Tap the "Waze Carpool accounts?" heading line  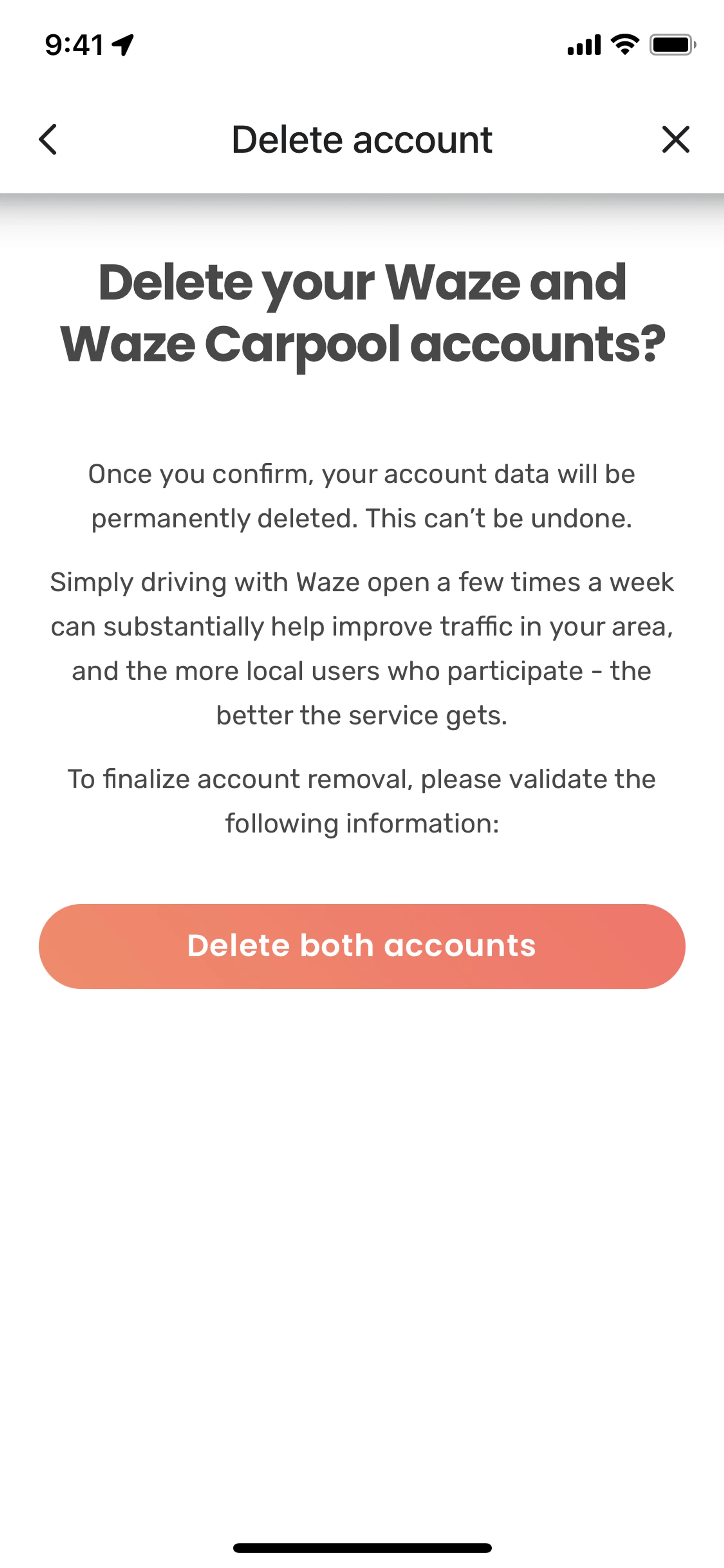click(362, 344)
